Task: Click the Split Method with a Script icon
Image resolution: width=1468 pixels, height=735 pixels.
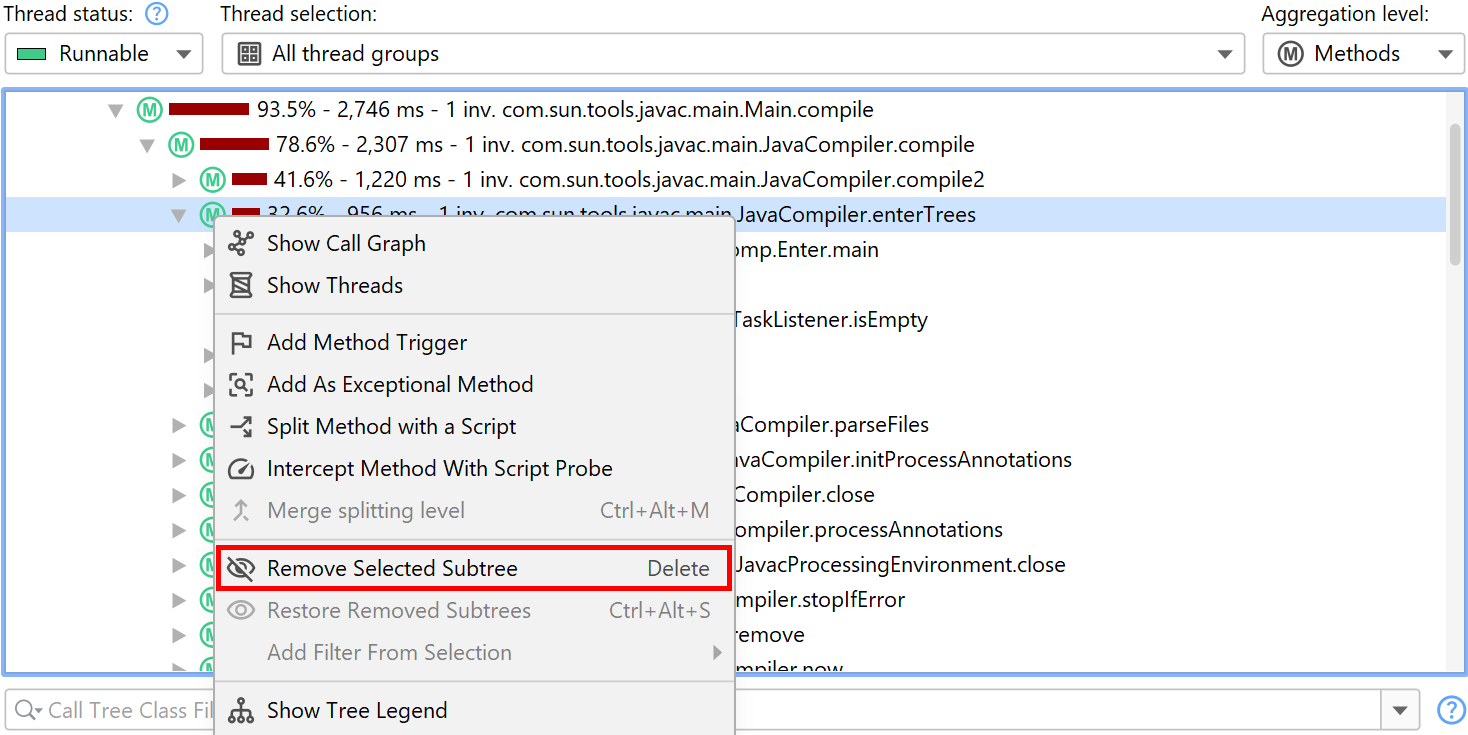Action: click(241, 427)
